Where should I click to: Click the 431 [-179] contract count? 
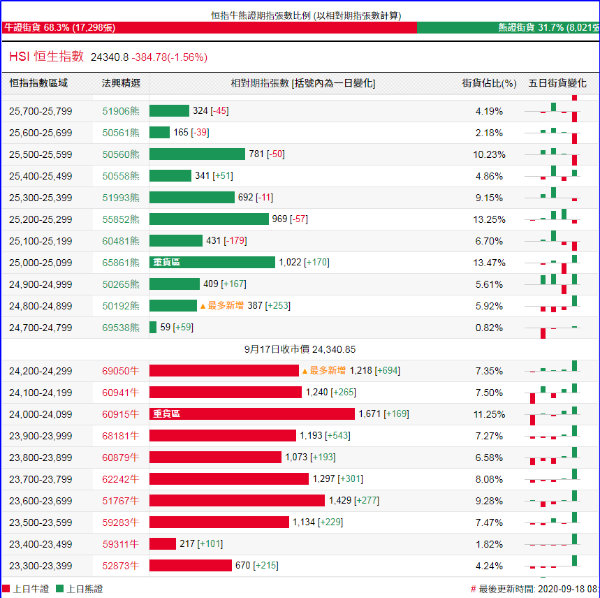(227, 241)
